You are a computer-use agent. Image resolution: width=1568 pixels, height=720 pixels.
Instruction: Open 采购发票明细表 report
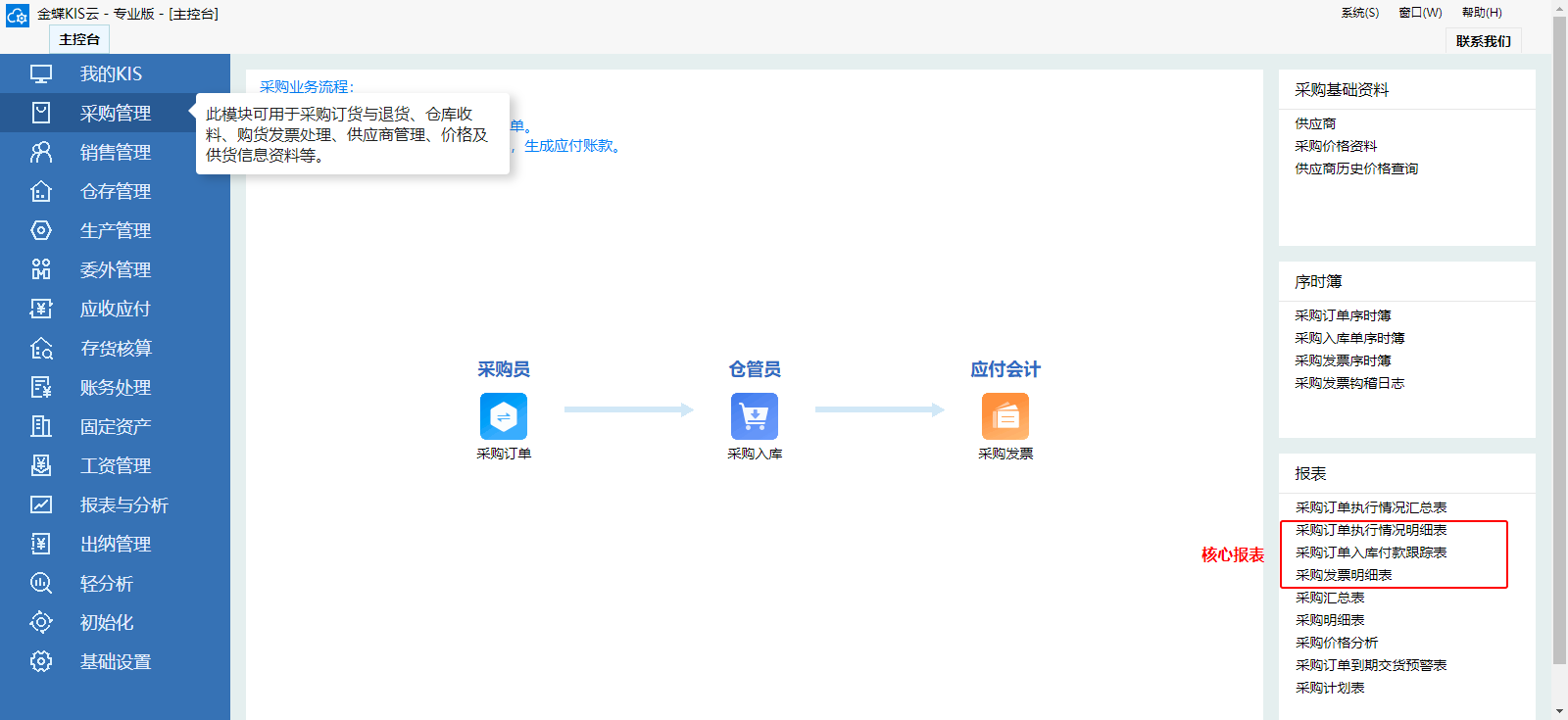click(1344, 575)
